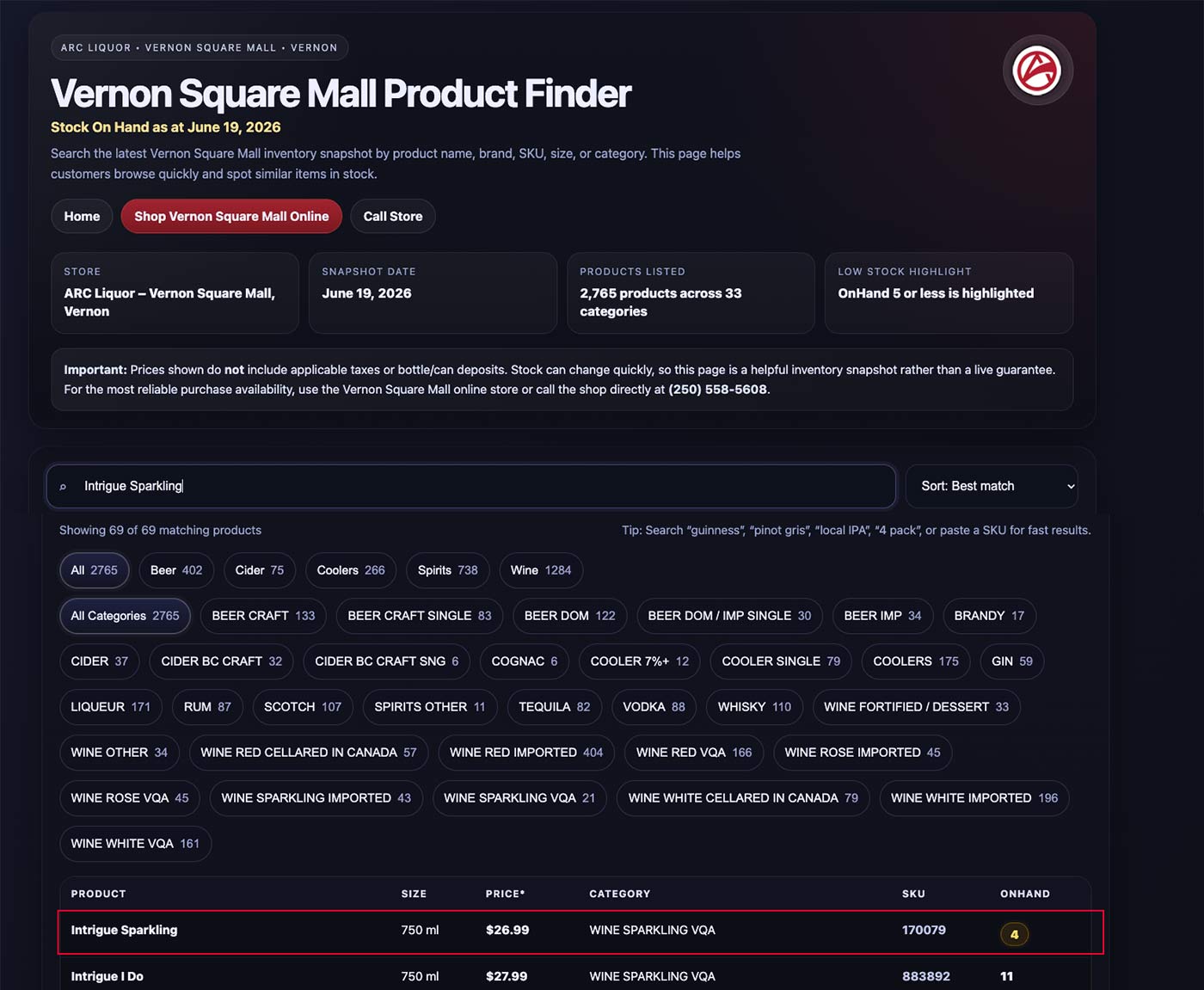Click the OnHand 4 low-stock badge
Viewport: 1204px width, 990px height.
(x=1015, y=934)
